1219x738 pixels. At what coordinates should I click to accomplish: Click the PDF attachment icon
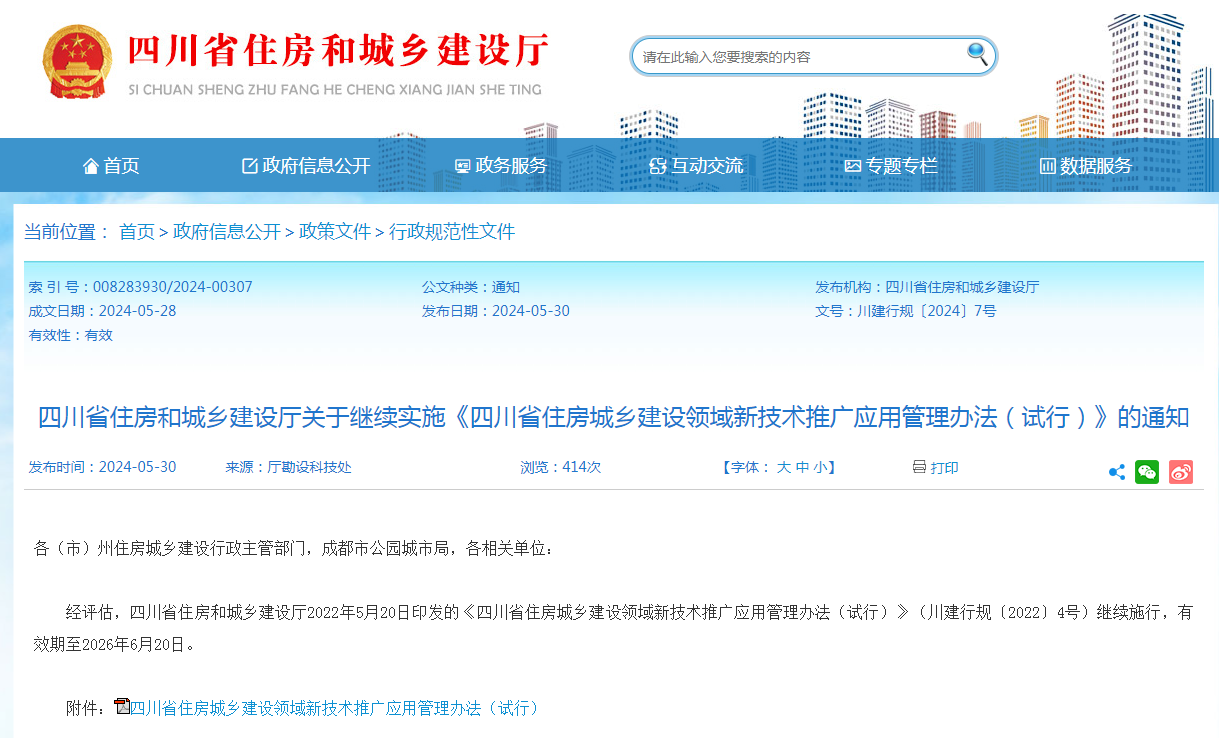click(x=122, y=706)
